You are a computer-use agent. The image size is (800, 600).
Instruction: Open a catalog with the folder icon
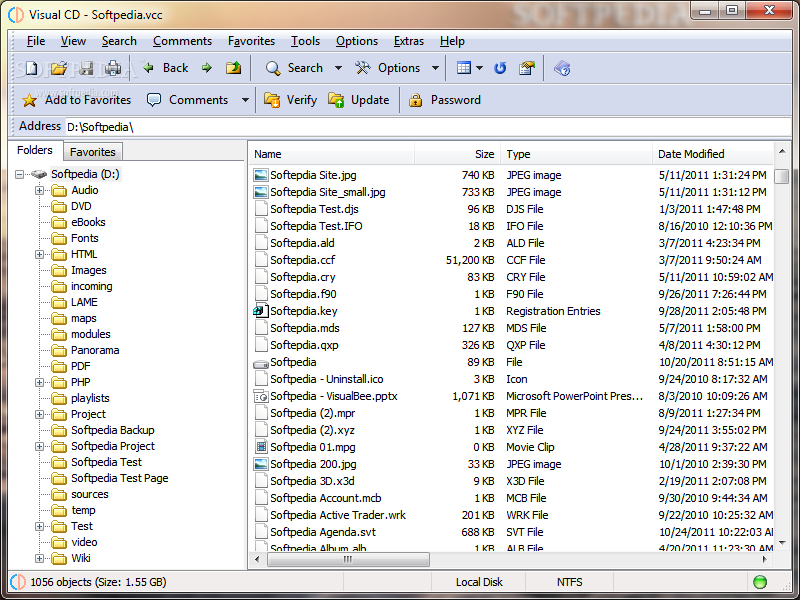click(59, 68)
